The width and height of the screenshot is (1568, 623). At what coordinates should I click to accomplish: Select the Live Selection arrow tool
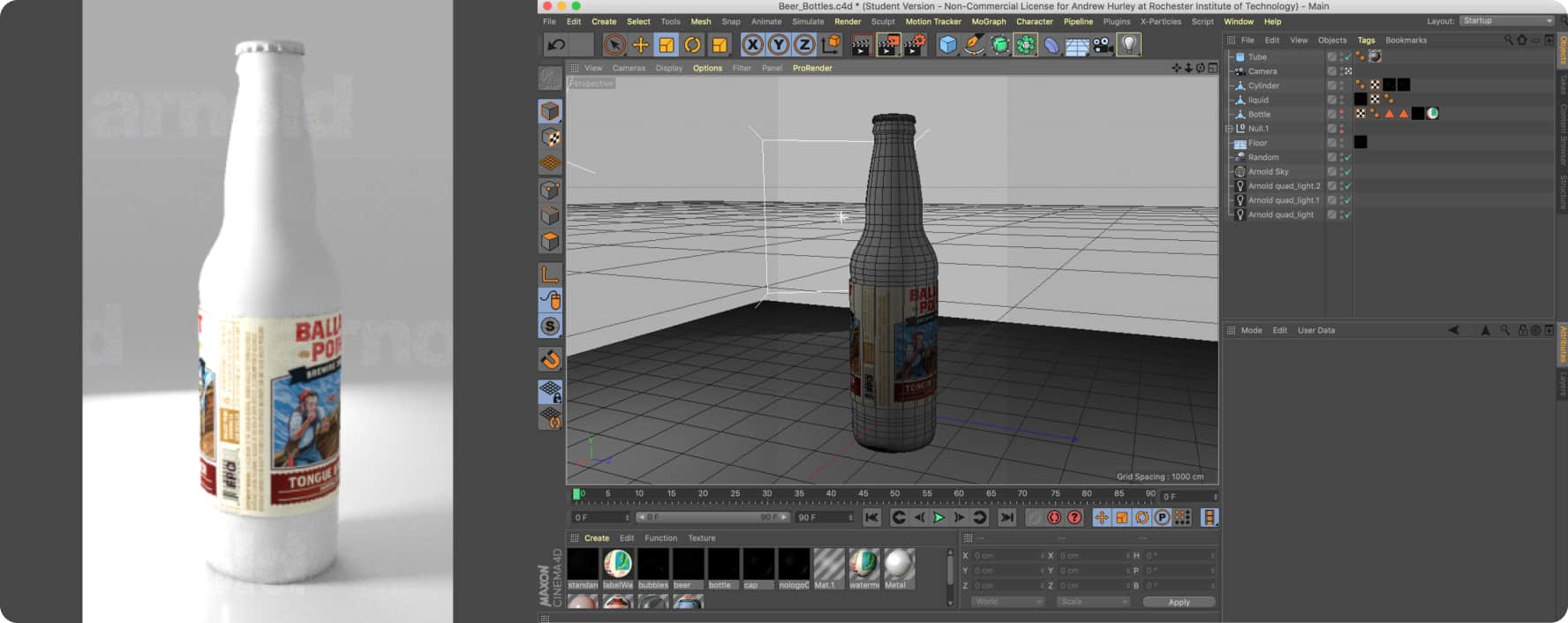[x=614, y=45]
